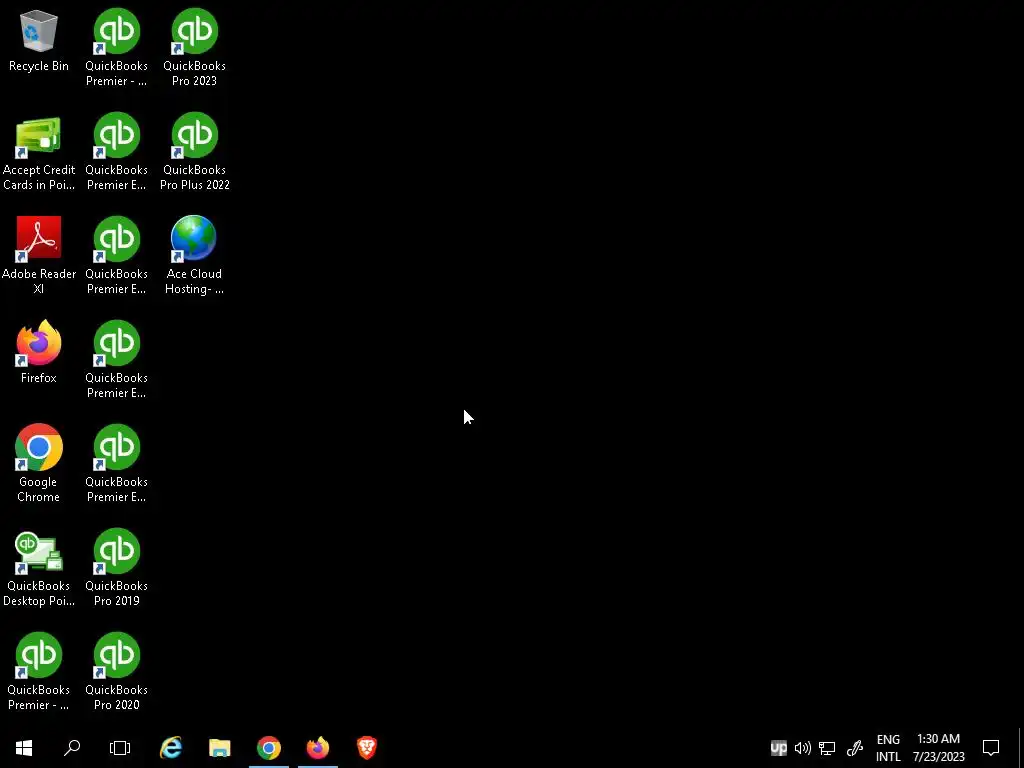Open the clock showing 1:30 AM
Viewport: 1024px width, 768px height.
[x=938, y=748]
